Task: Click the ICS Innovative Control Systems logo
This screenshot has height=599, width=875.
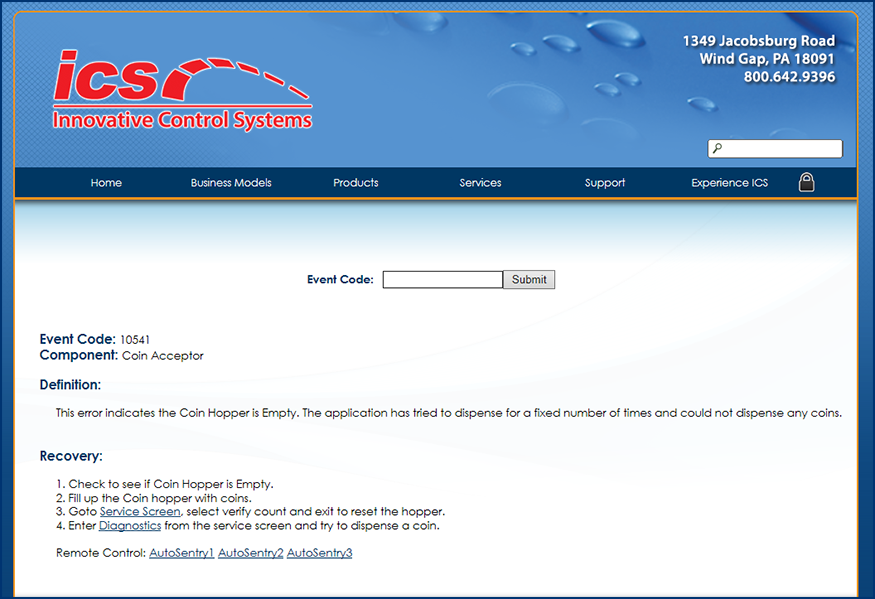Action: [182, 90]
